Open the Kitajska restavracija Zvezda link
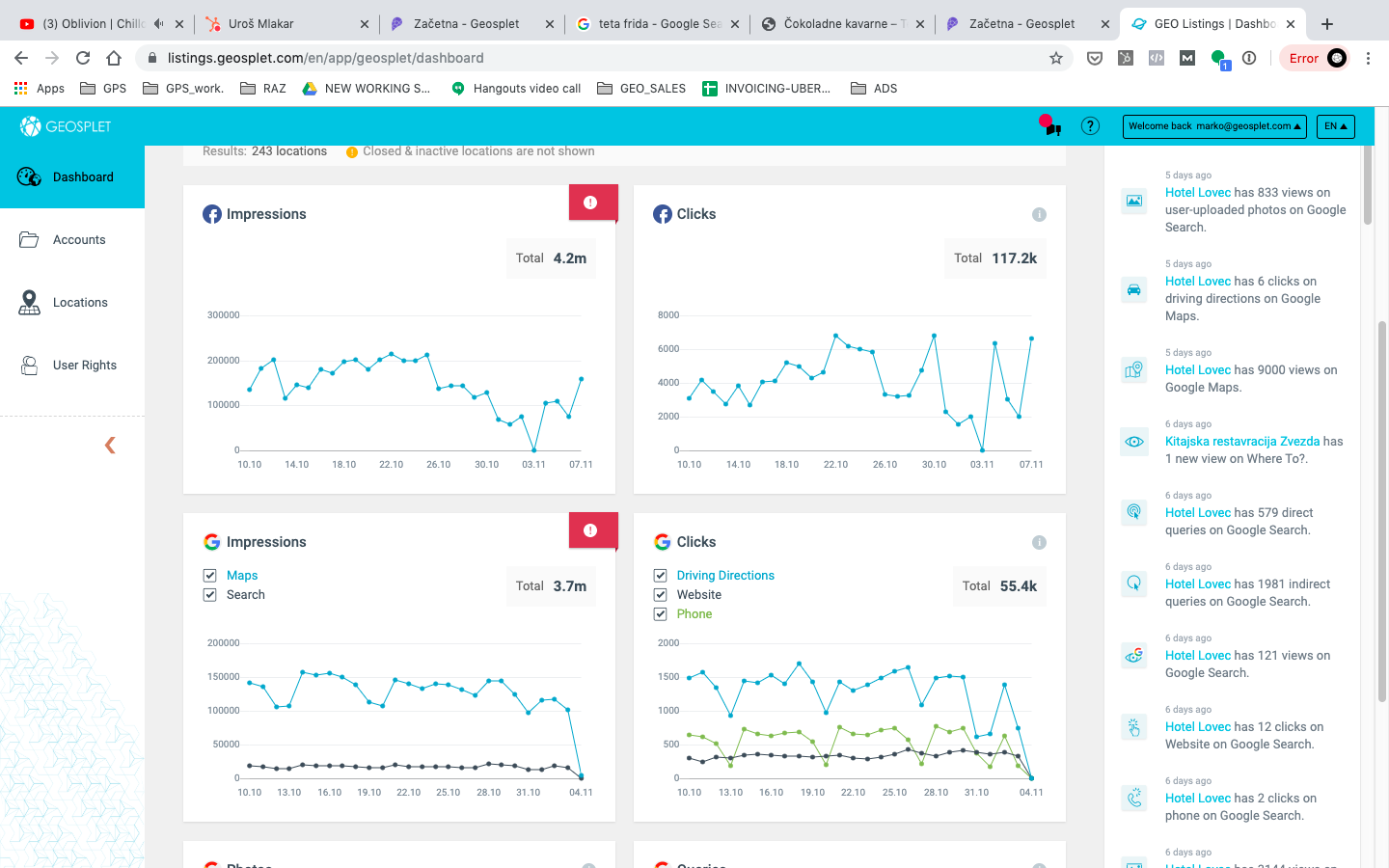Image resolution: width=1389 pixels, height=868 pixels. 1242,442
